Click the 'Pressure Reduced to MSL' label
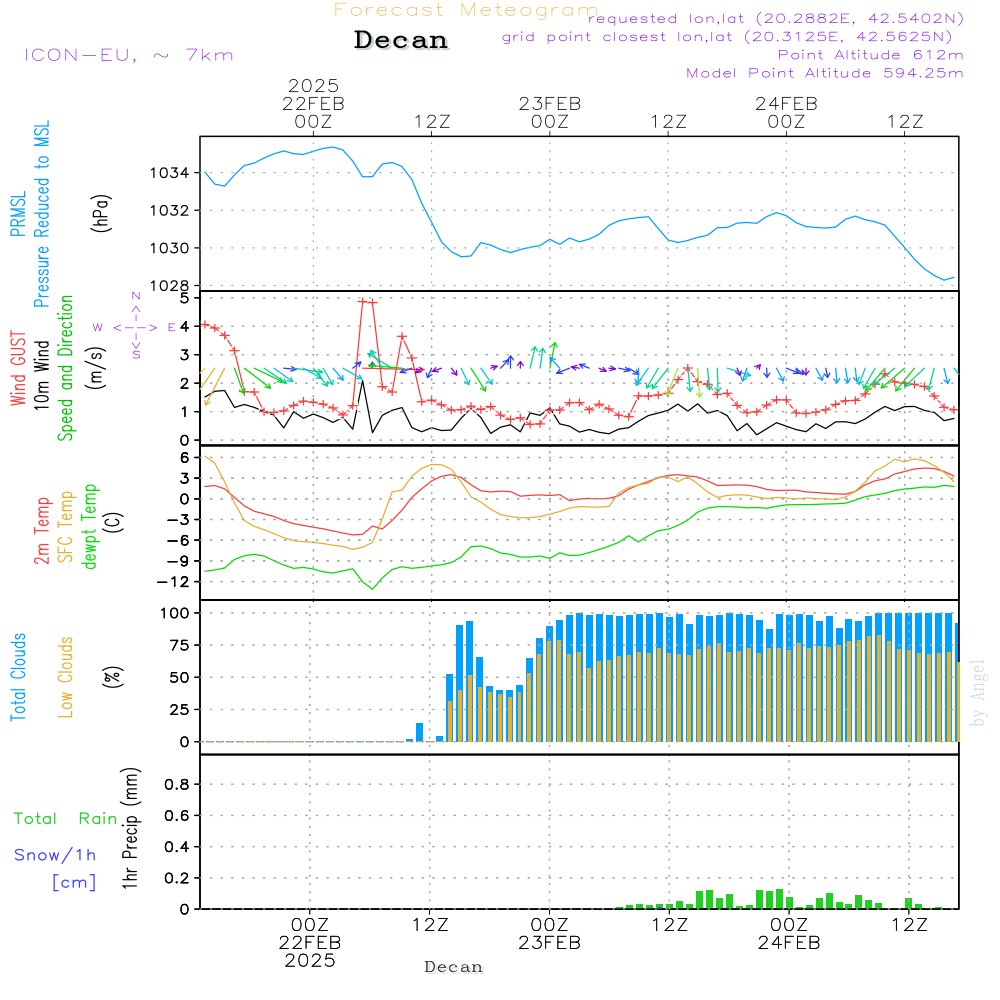The image size is (1000, 1000). pyautogui.click(x=41, y=214)
